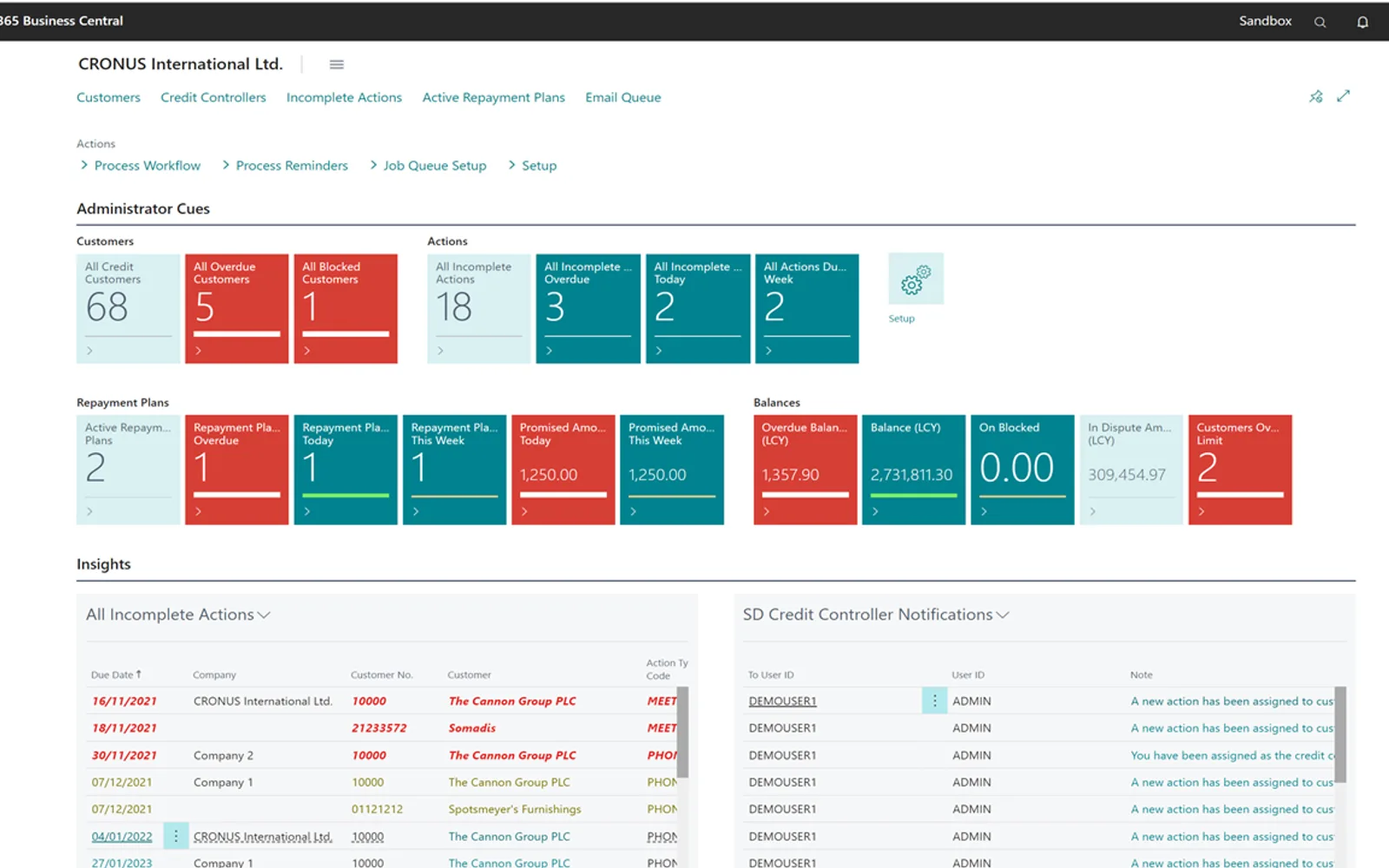The image size is (1389, 868).
Task: Go to the Customers menu
Action: (109, 97)
